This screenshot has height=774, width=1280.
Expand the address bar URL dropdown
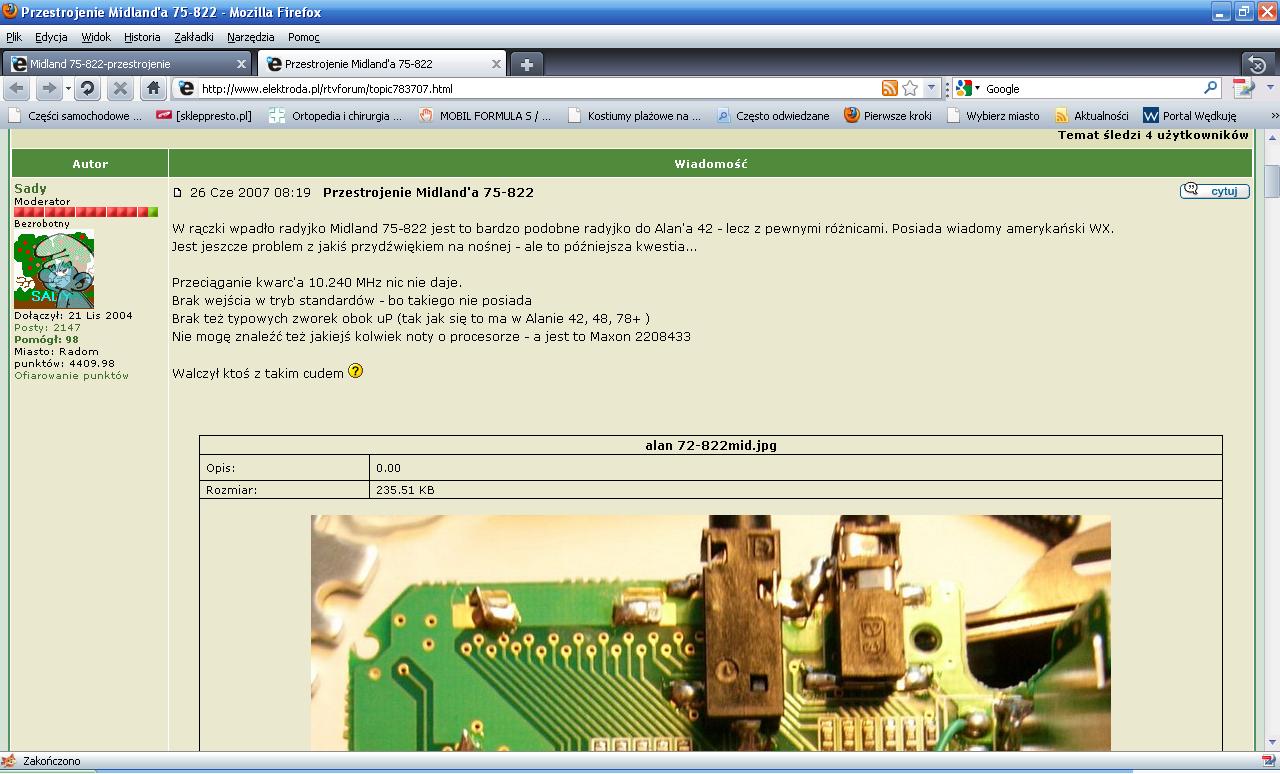point(931,88)
